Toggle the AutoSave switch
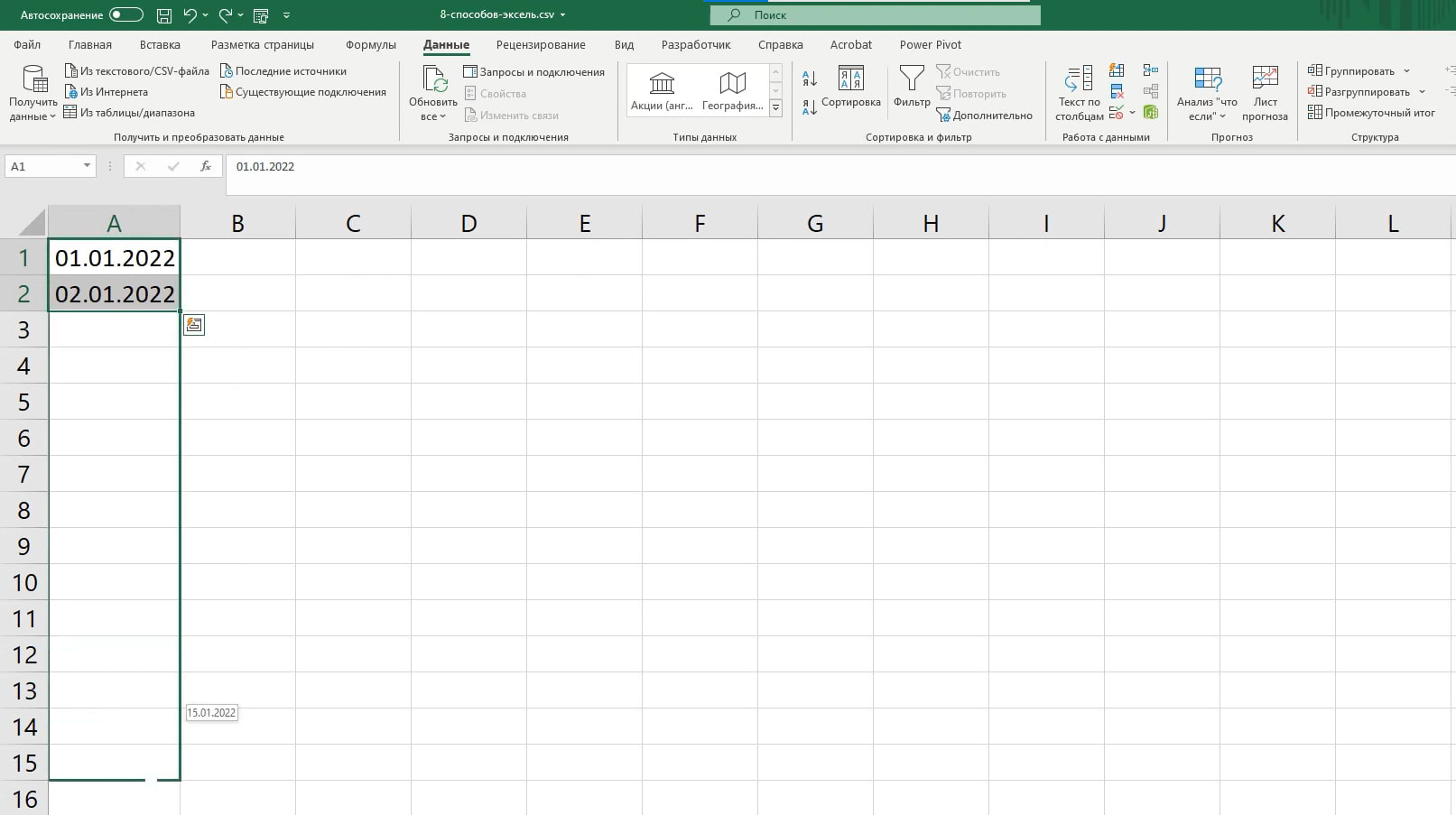The height and width of the screenshot is (815, 1456). point(125,14)
